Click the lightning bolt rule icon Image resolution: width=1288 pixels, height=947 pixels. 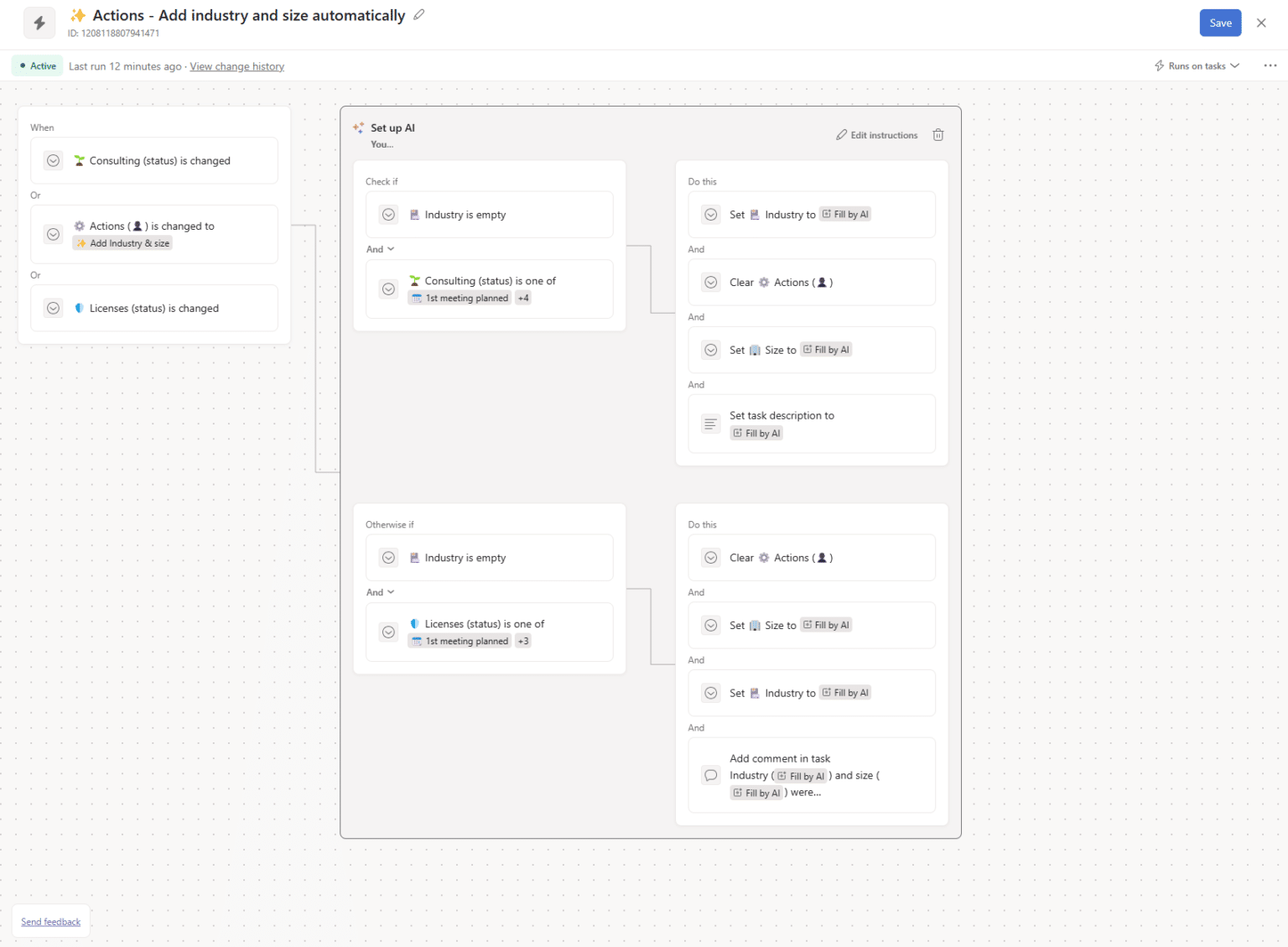[x=39, y=23]
